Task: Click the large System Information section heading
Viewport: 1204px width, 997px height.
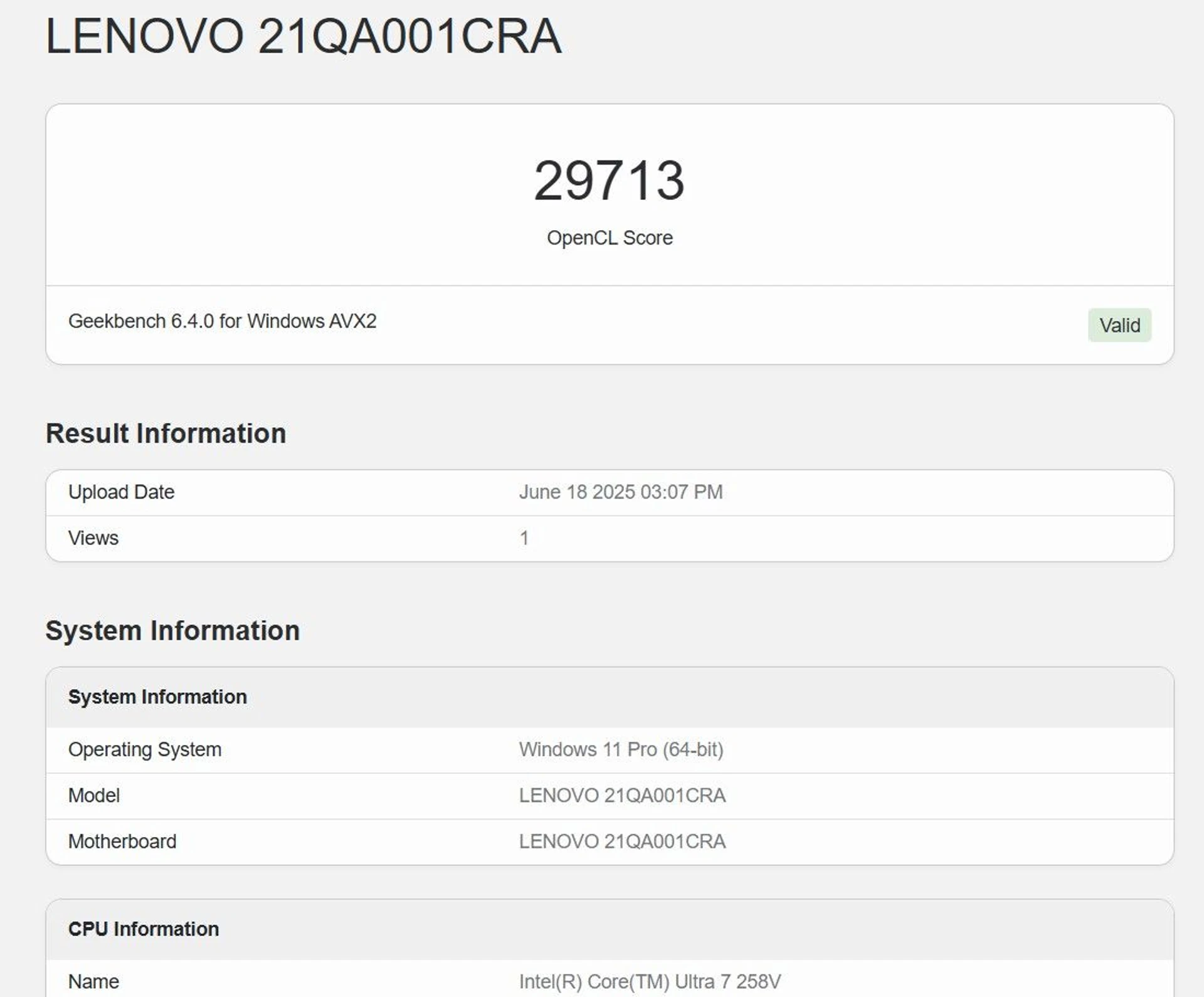Action: tap(172, 631)
